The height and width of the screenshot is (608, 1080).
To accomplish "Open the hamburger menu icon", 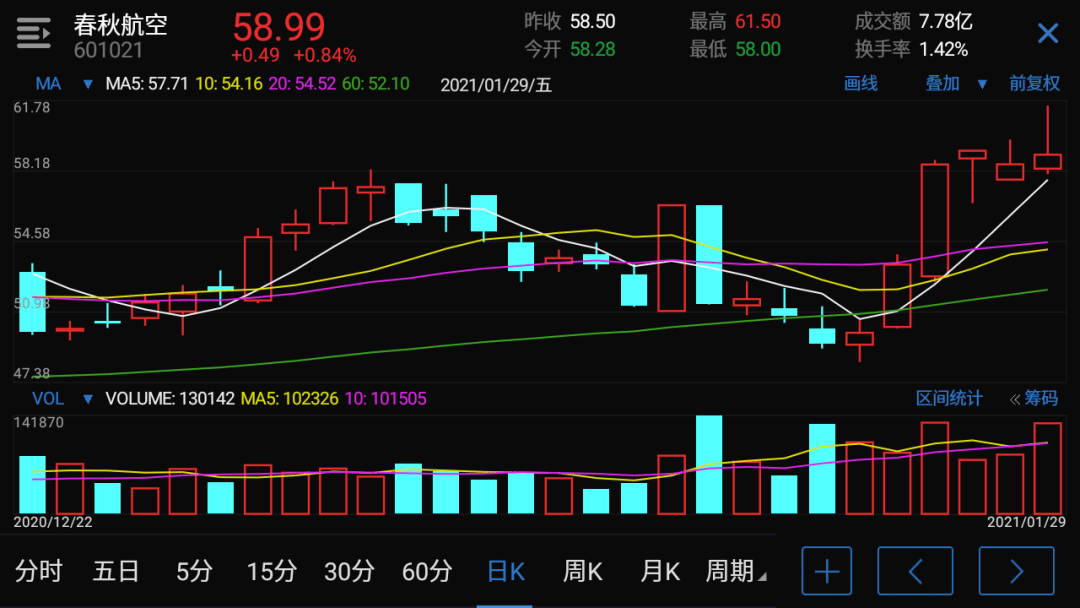I will [33, 34].
